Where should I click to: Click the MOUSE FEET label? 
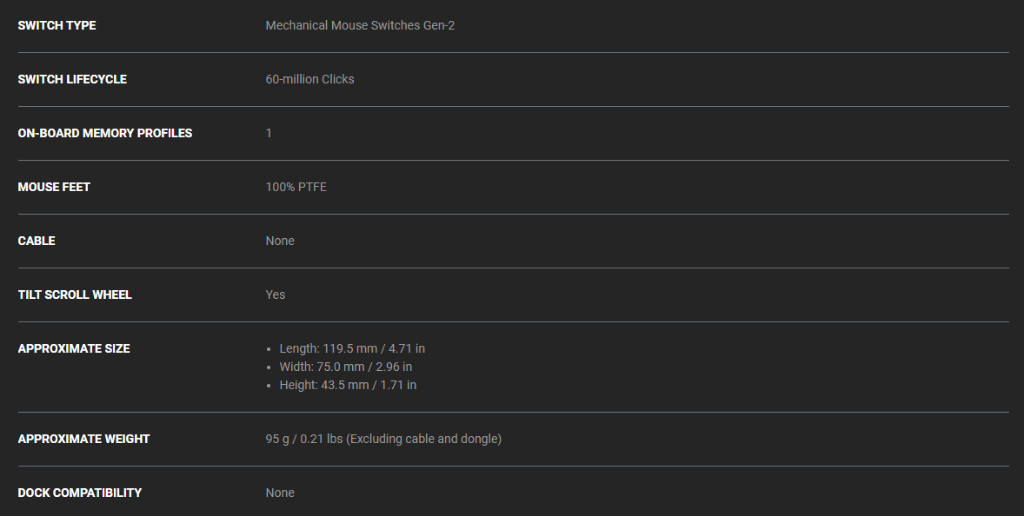(x=54, y=187)
